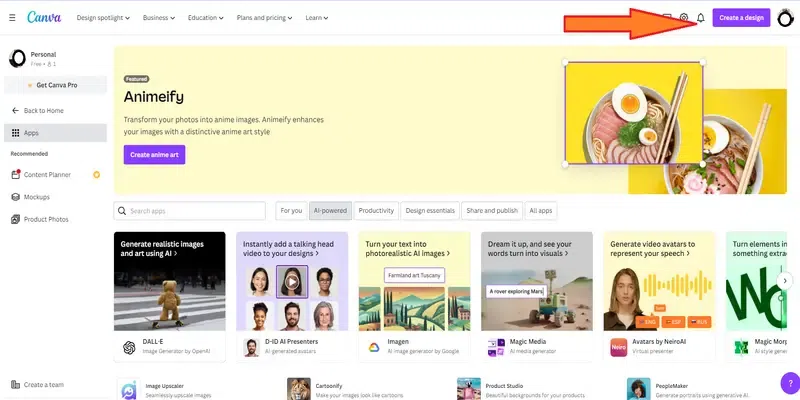Click 'Seamlessly upscale images' text
Viewport: 800px width, 400px height.
pyautogui.click(x=178, y=395)
